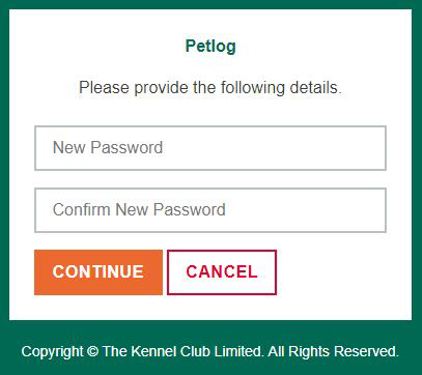Screen dimensions: 422x375
Task: Click the word 'details' in the instruction line
Action: (315, 88)
